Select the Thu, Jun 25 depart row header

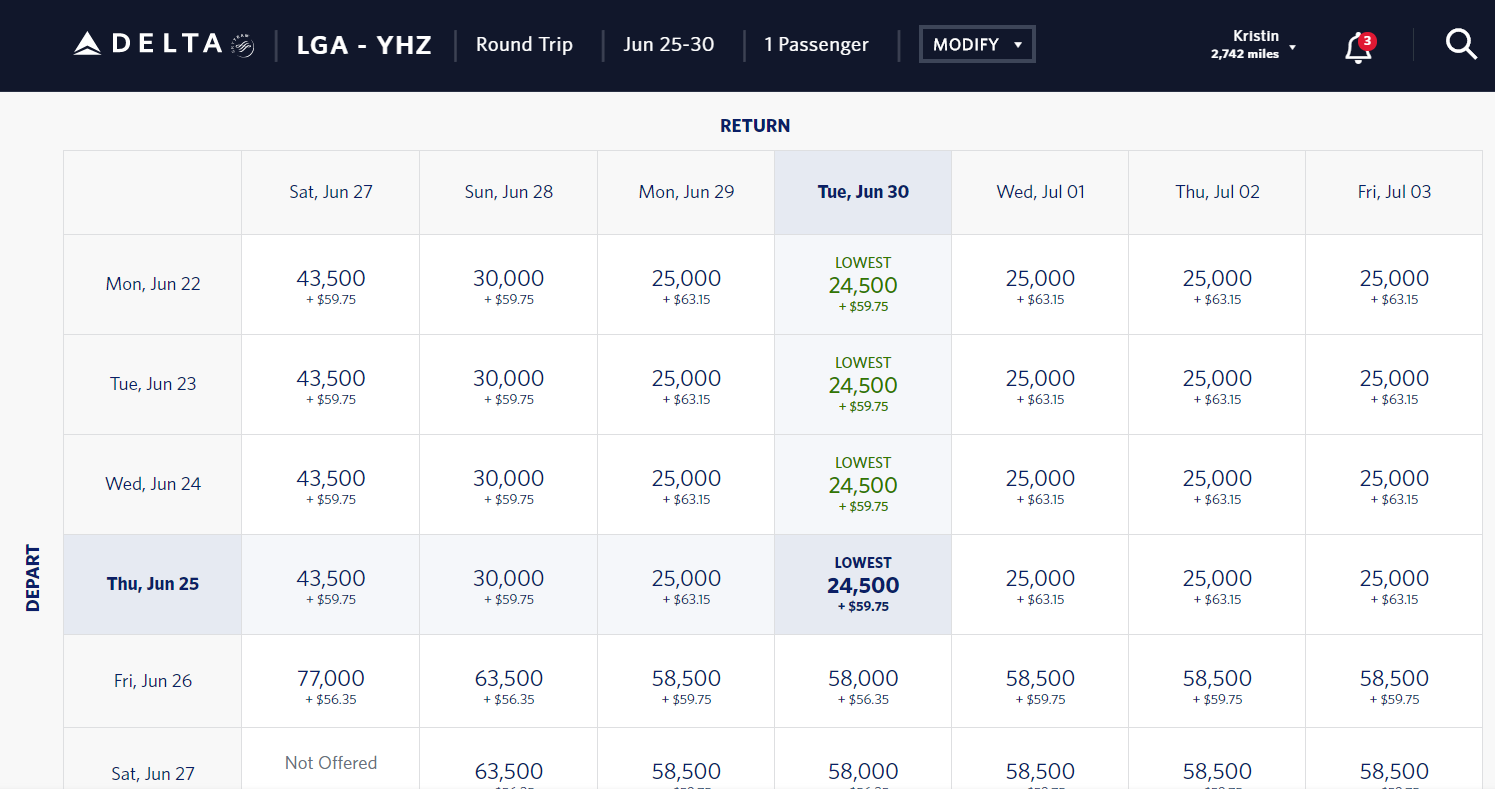click(x=153, y=584)
